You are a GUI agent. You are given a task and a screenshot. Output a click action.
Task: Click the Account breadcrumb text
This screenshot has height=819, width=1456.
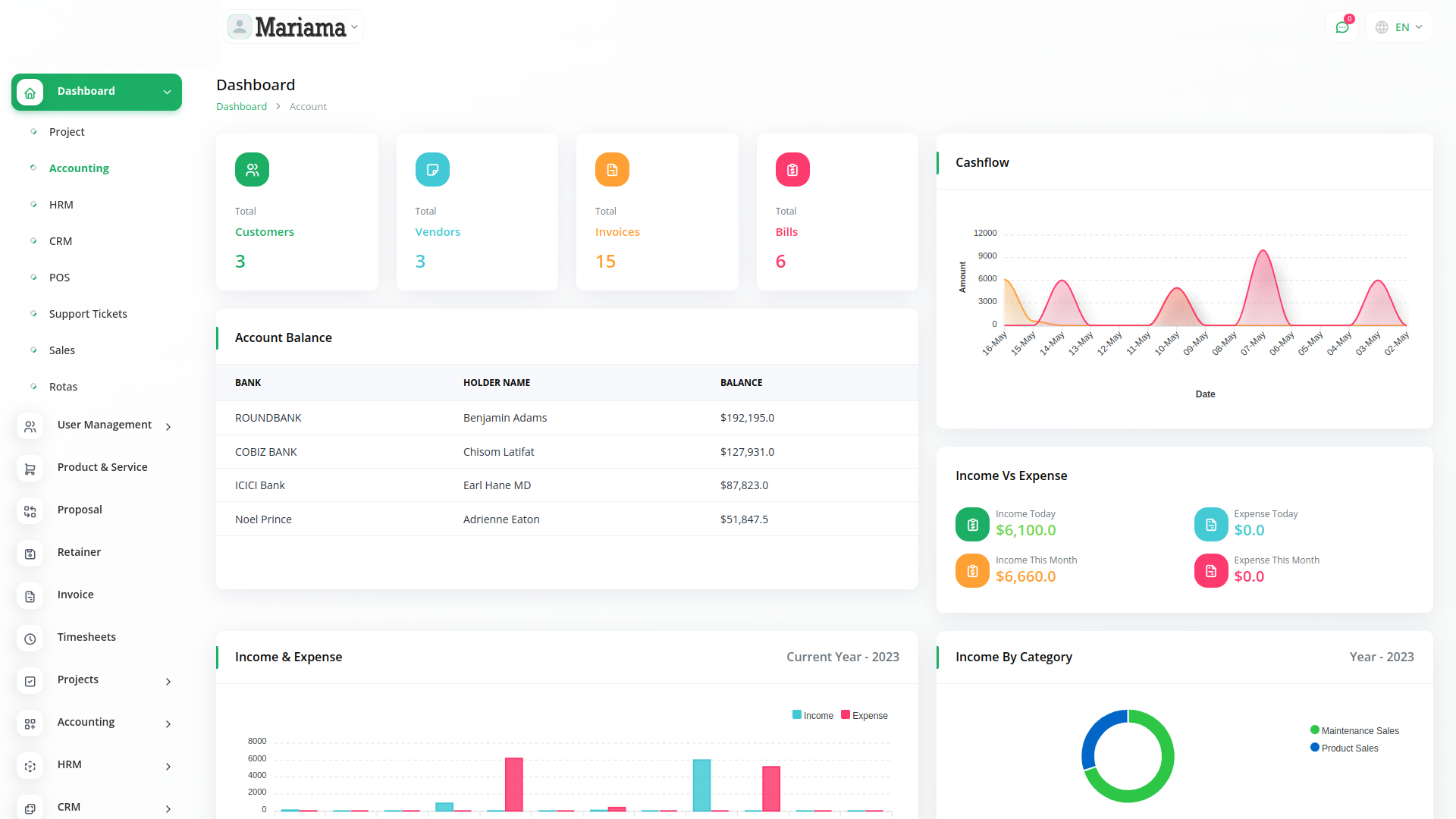308,107
